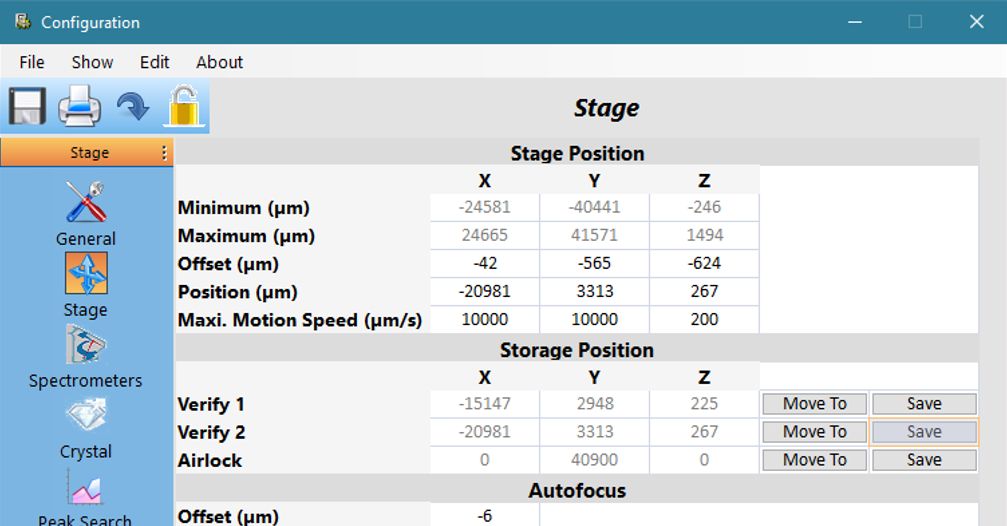
Task: Expand the Stage panel options dots
Action: pos(165,153)
